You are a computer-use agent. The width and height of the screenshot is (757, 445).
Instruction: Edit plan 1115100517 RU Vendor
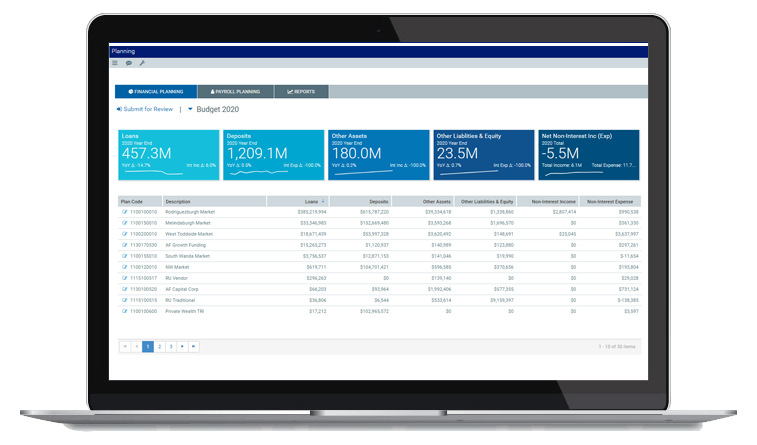point(125,278)
